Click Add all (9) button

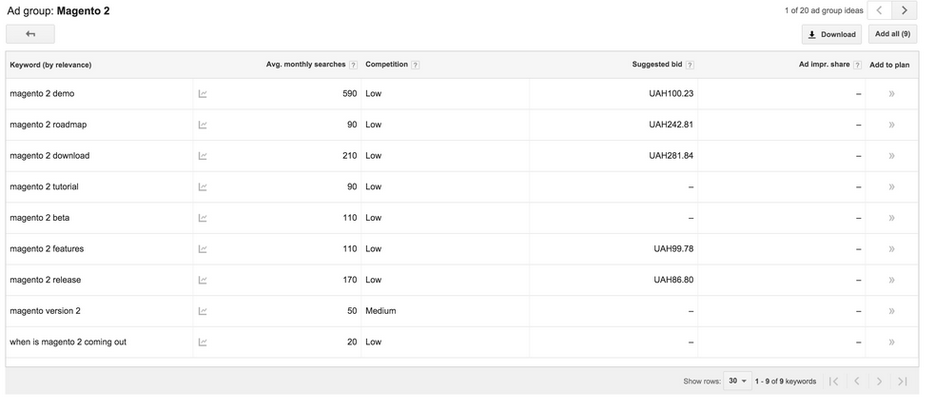pos(892,34)
